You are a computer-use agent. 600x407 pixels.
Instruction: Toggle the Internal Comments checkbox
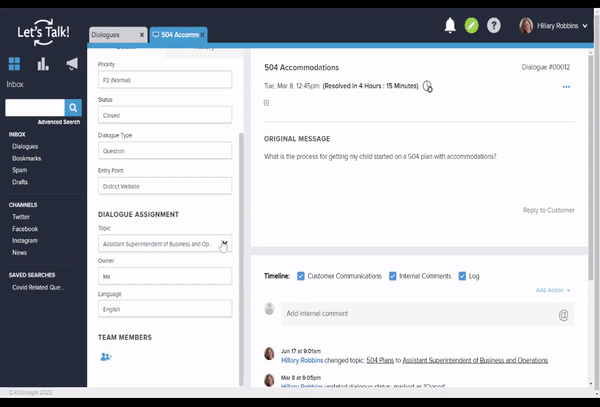393,276
